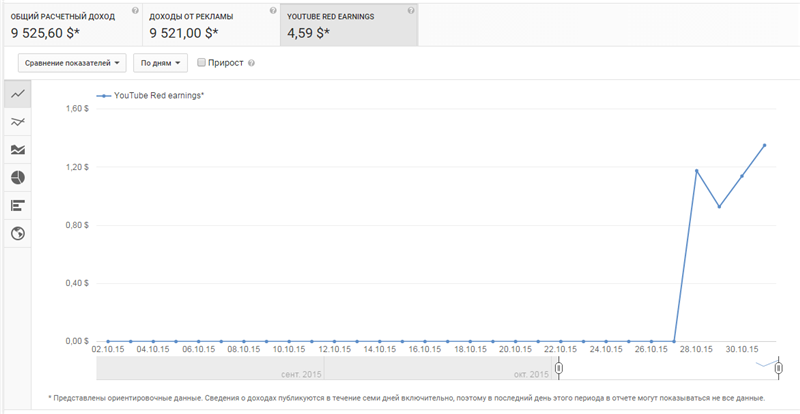Click the 0,00 $ axis label
800x414 pixels.
click(78, 341)
